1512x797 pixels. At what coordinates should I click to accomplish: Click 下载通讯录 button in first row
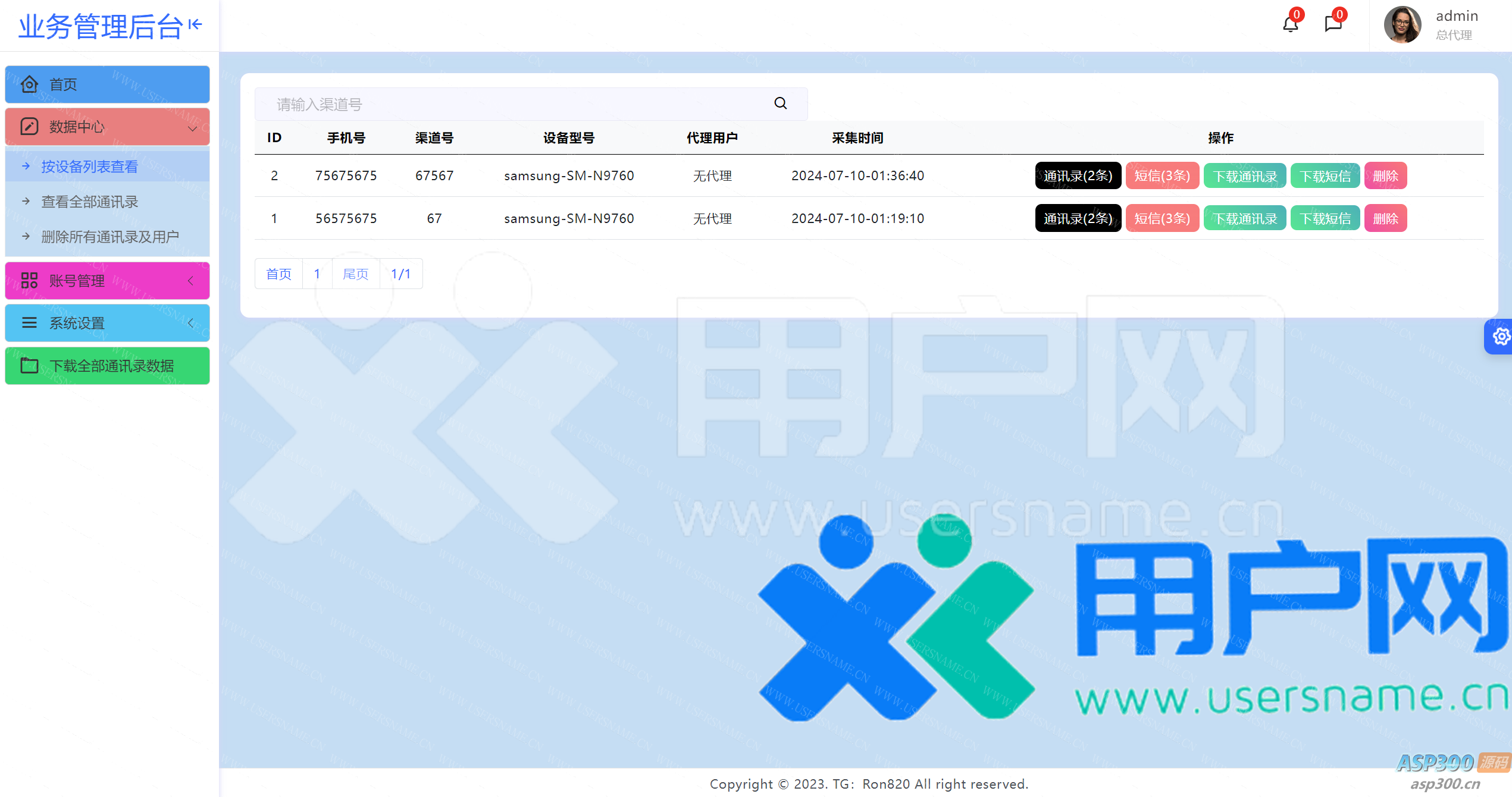tap(1245, 176)
